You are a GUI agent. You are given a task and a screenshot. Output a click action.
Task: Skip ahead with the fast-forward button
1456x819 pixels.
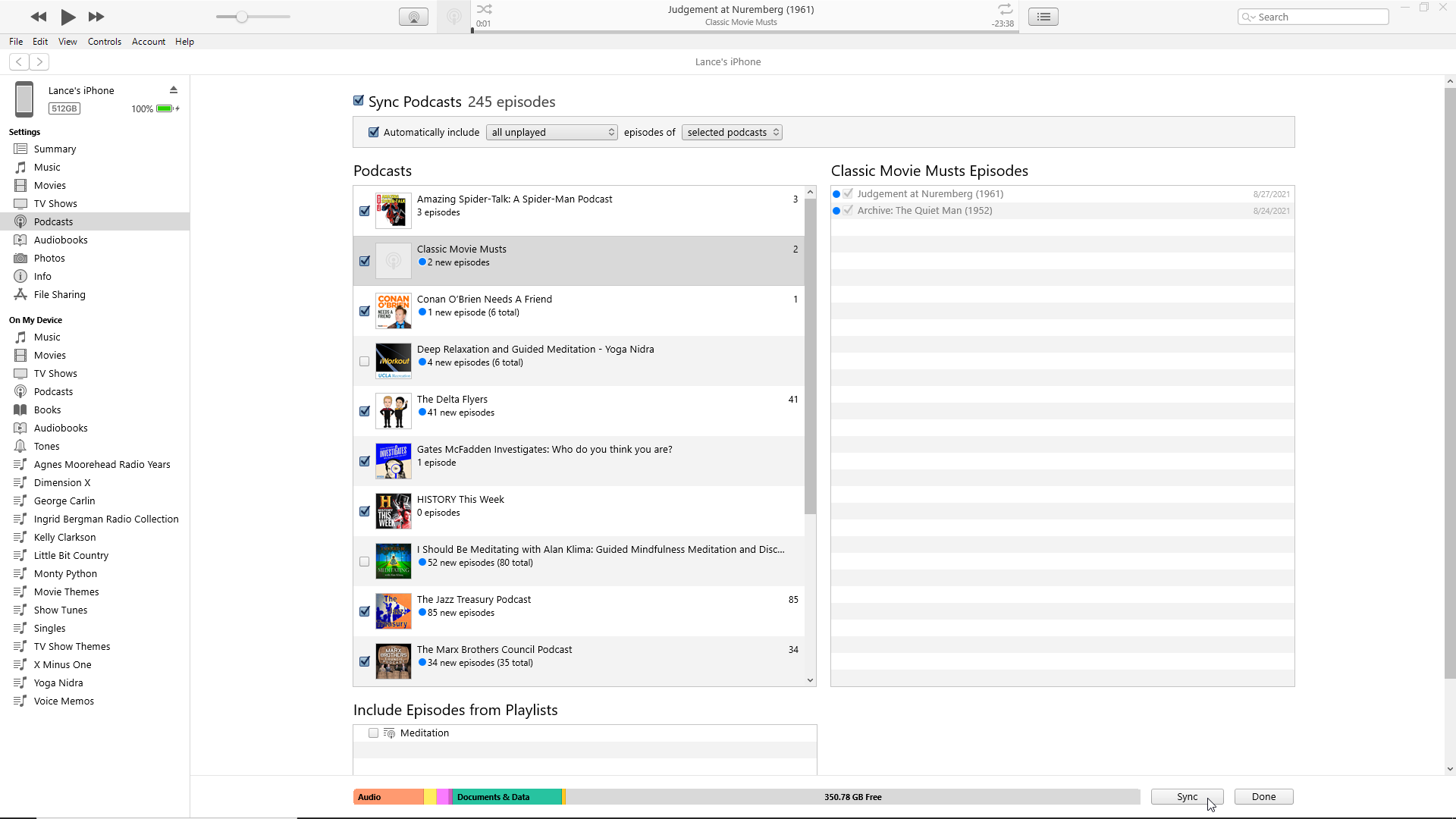[96, 17]
